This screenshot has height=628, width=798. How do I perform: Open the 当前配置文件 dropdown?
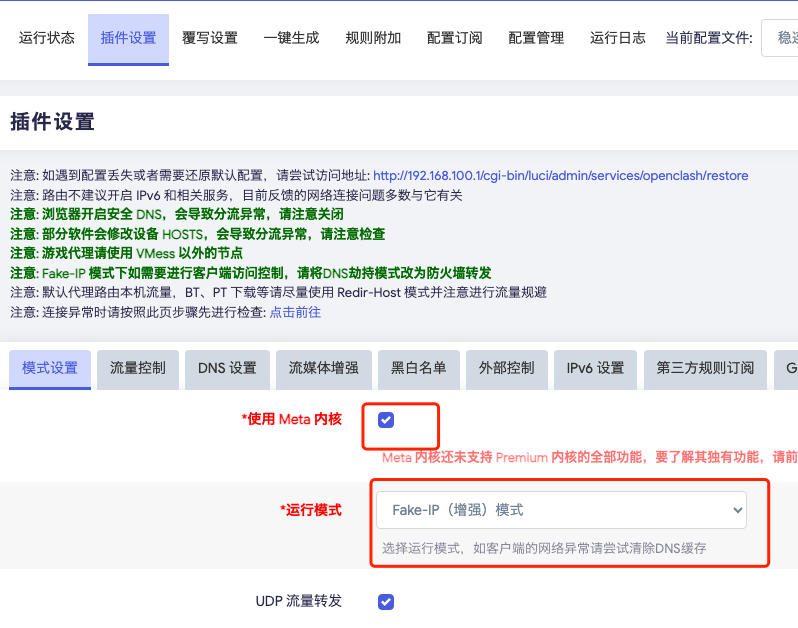(780, 38)
